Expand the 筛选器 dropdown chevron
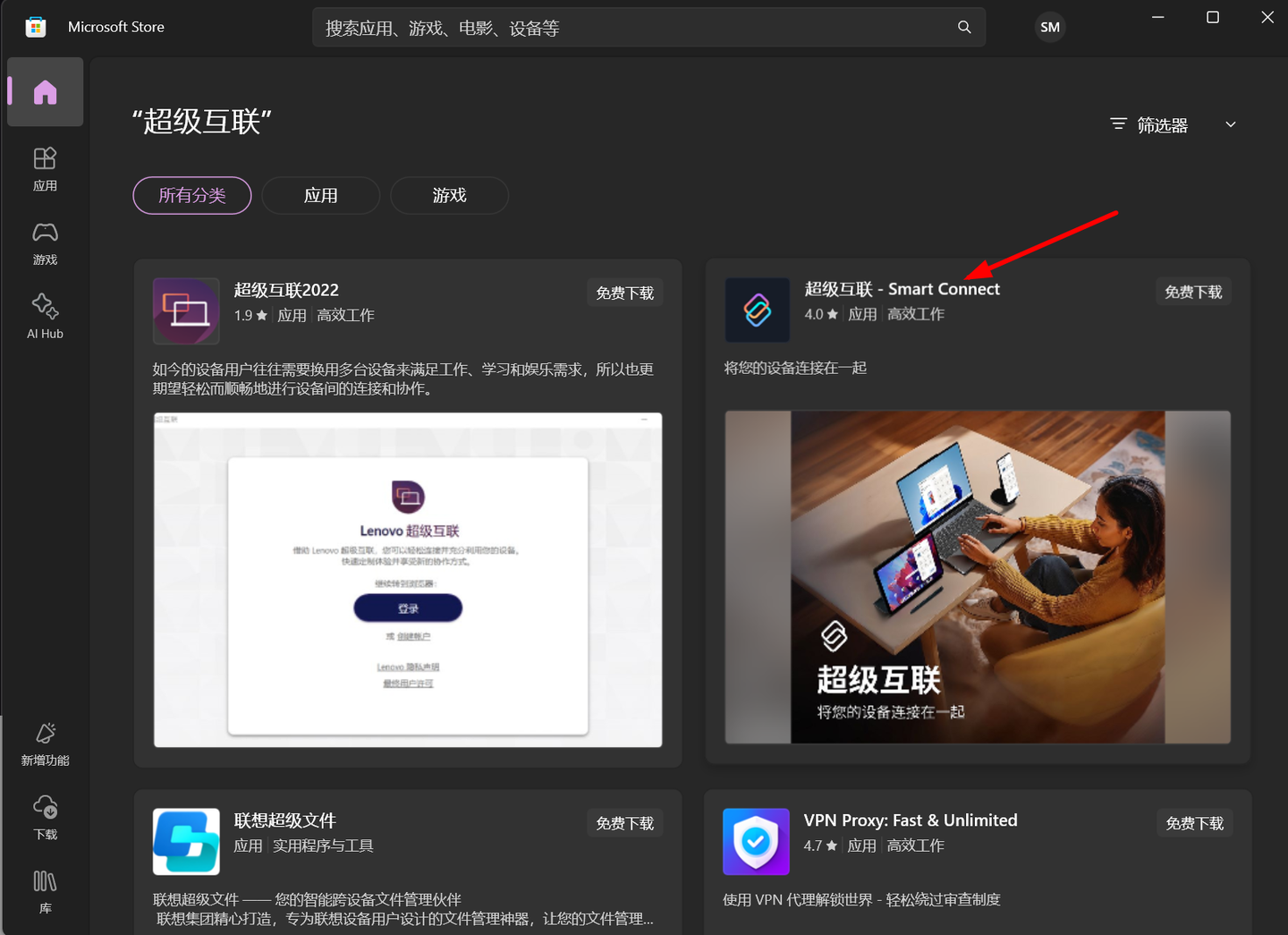Screen dimensions: 1288x935 1231,124
